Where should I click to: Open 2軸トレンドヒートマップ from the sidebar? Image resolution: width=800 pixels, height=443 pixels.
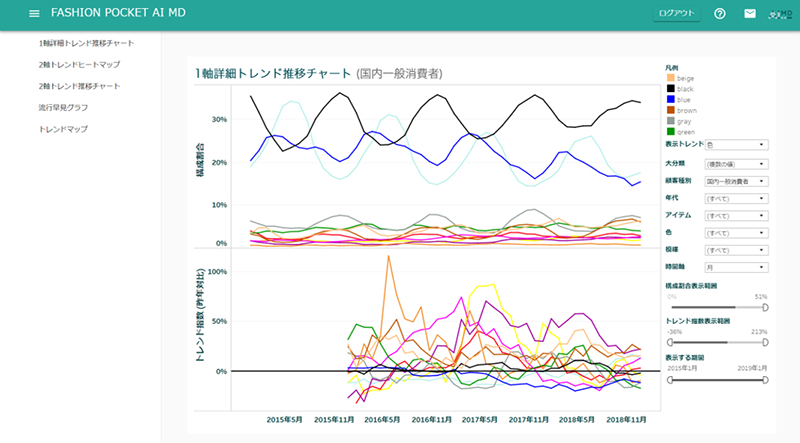point(84,65)
